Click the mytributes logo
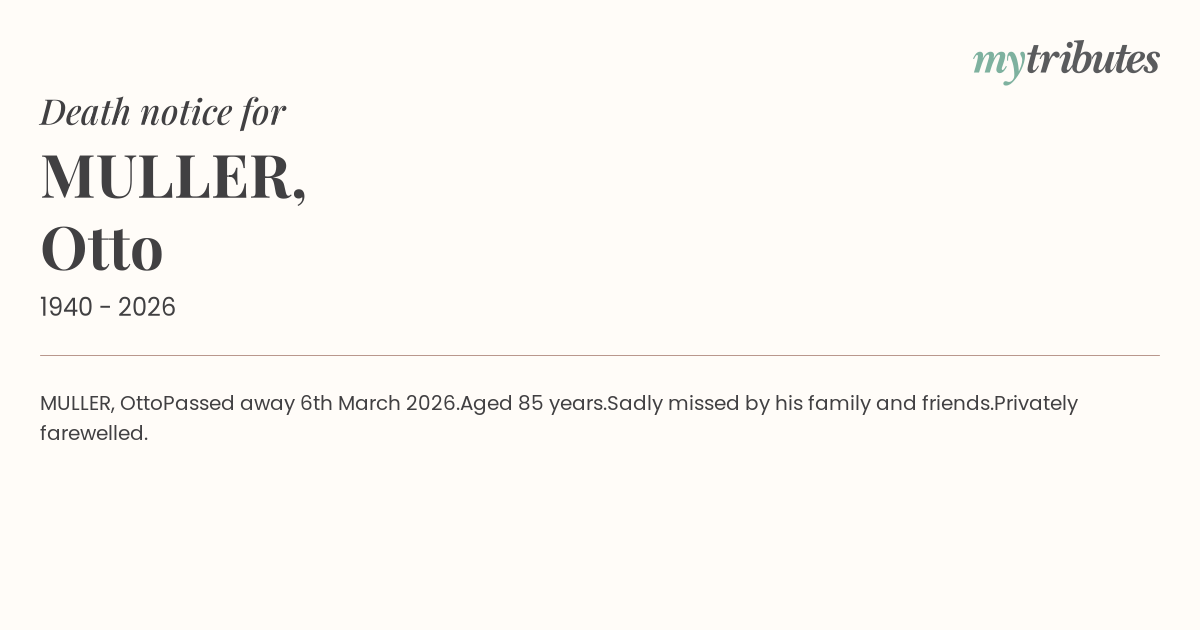Viewport: 1200px width, 630px height. [1066, 60]
